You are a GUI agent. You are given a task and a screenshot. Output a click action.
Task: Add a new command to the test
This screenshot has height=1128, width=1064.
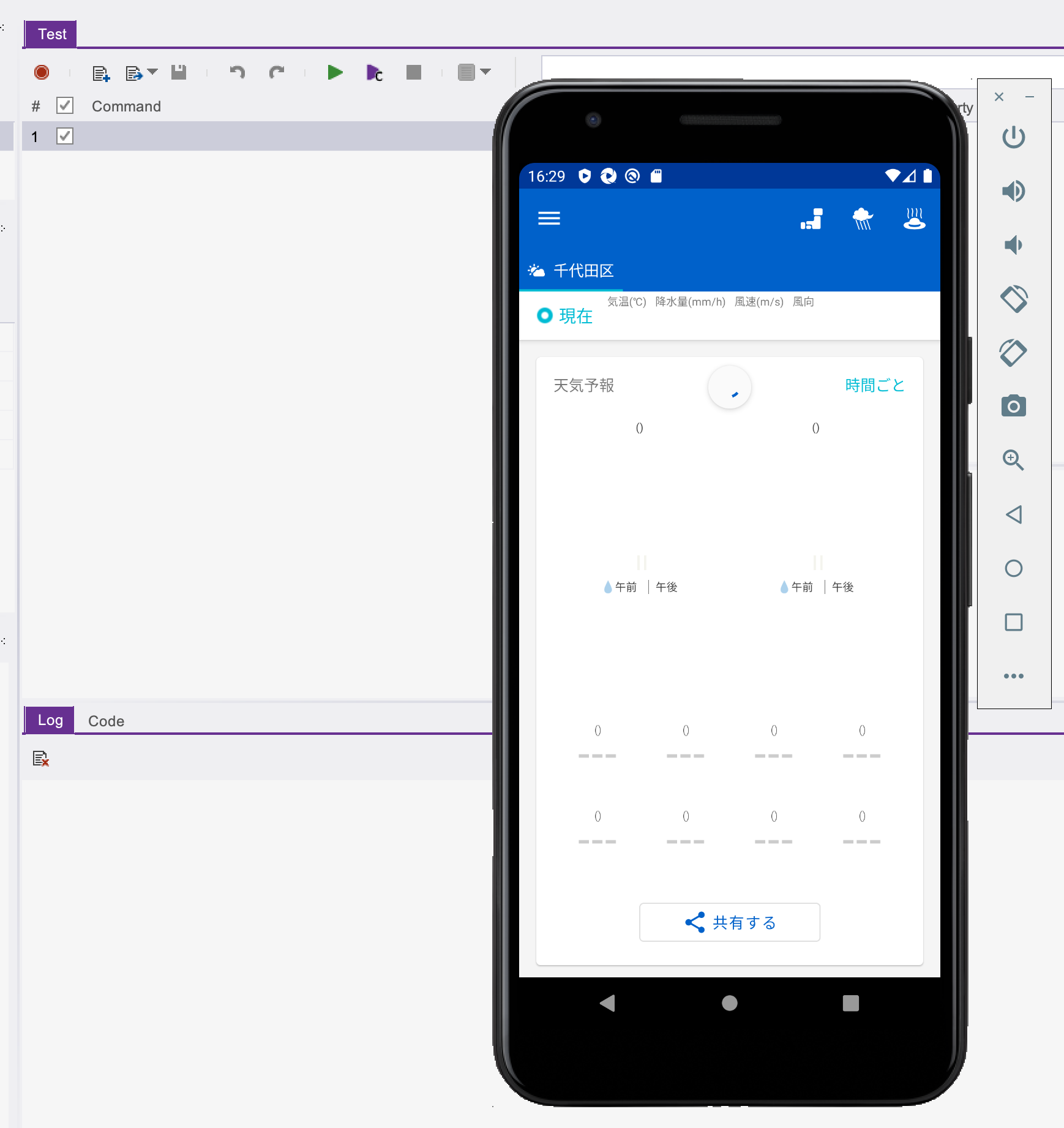101,73
